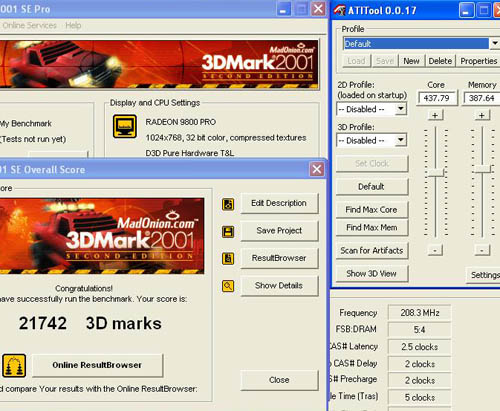This screenshot has width=500, height=411.
Task: Reset clocks with the Default button
Action: tap(372, 187)
